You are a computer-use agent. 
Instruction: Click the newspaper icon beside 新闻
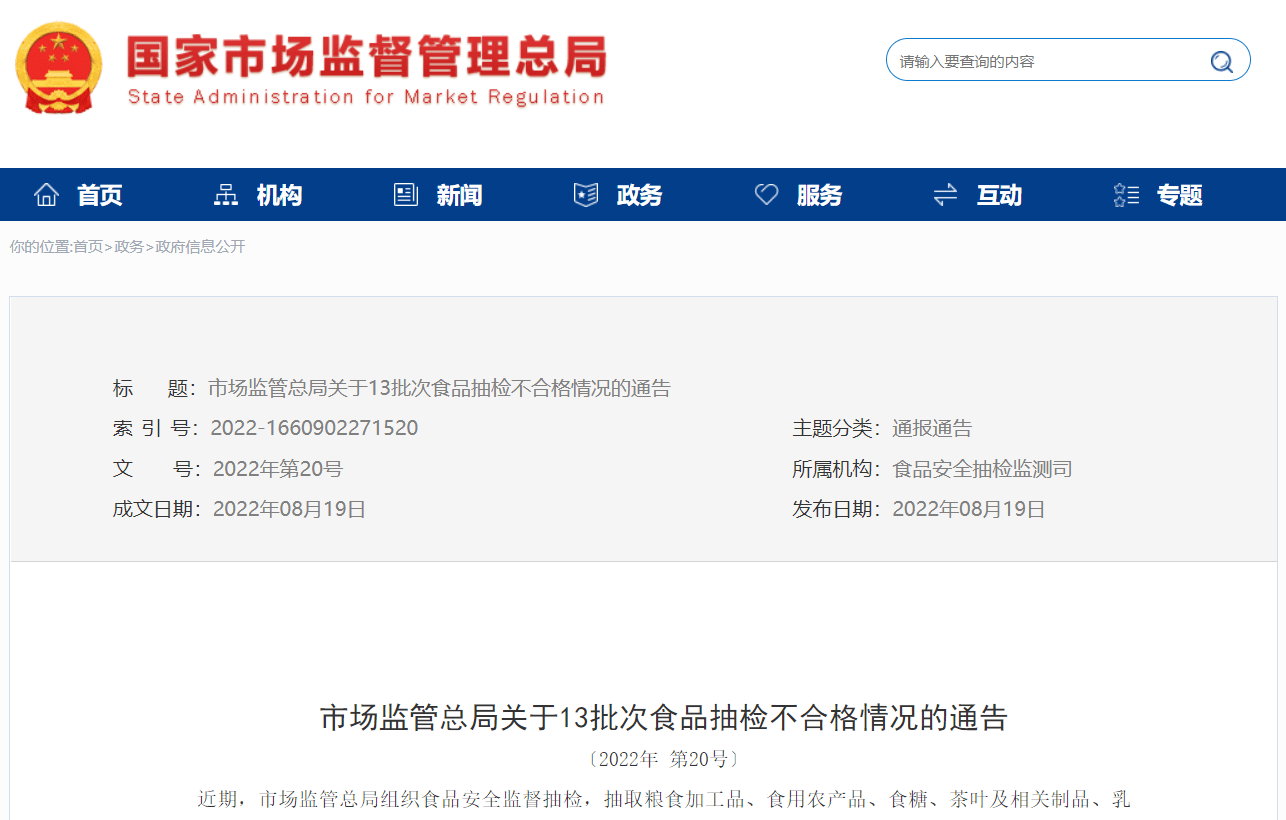(x=406, y=195)
